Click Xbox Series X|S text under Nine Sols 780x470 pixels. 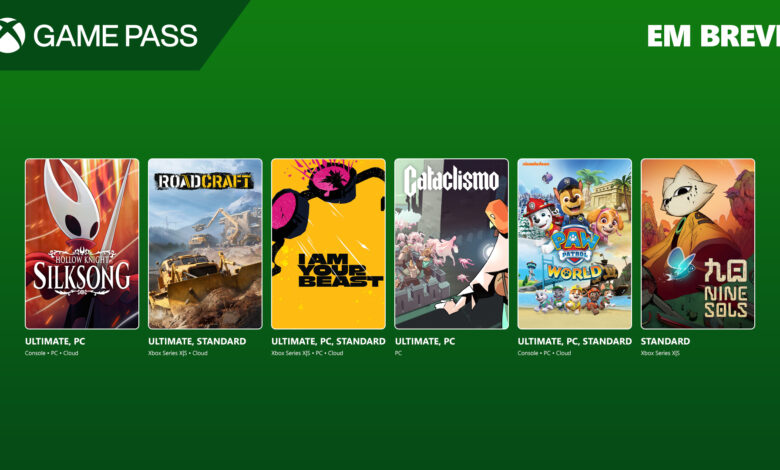point(660,353)
